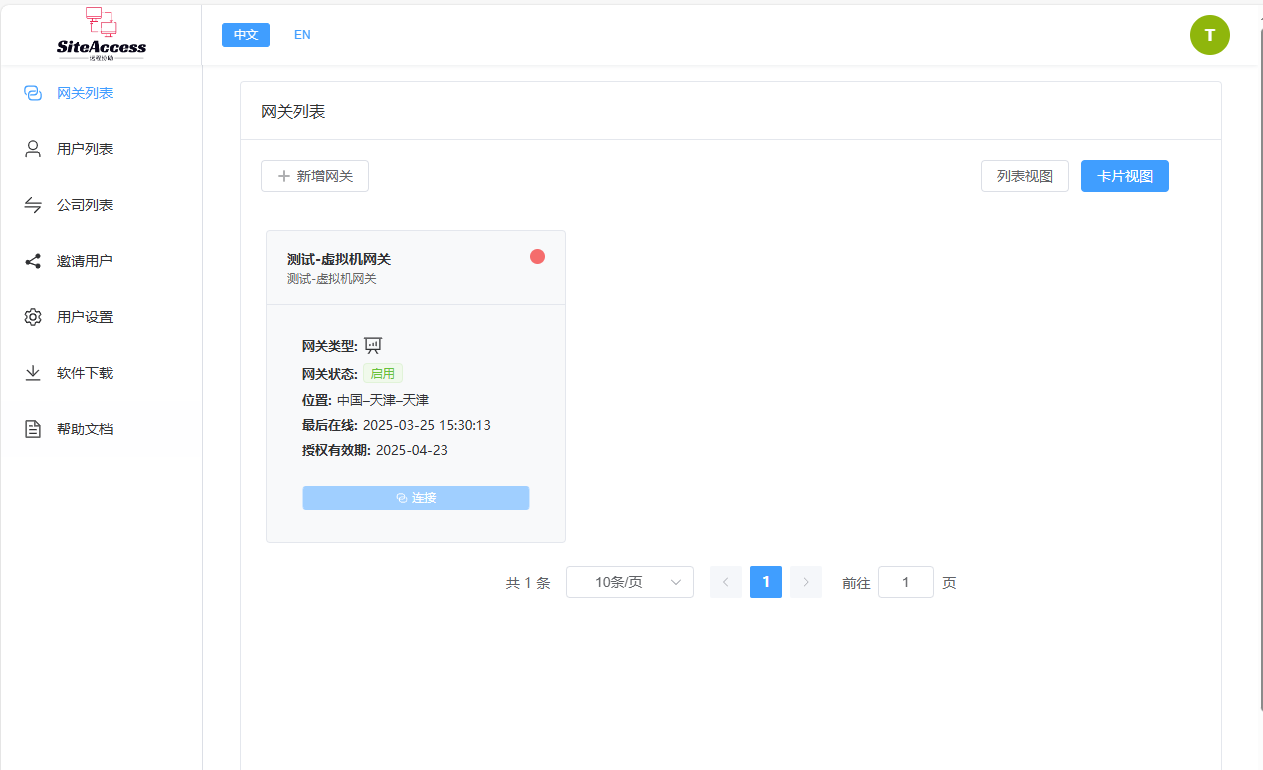Click the 新增网关 add gateway button
Image resolution: width=1263 pixels, height=770 pixels.
click(315, 176)
